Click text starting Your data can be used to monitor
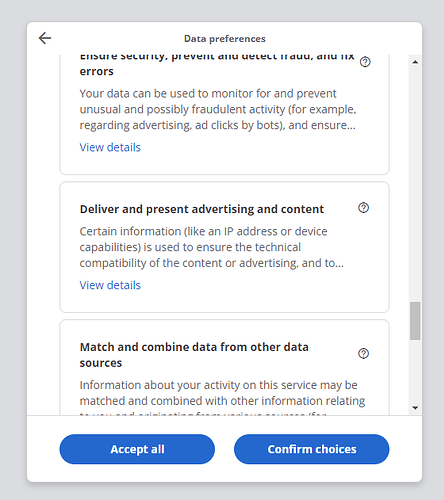Screen dimensions: 444x500 pyautogui.click(x=218, y=109)
